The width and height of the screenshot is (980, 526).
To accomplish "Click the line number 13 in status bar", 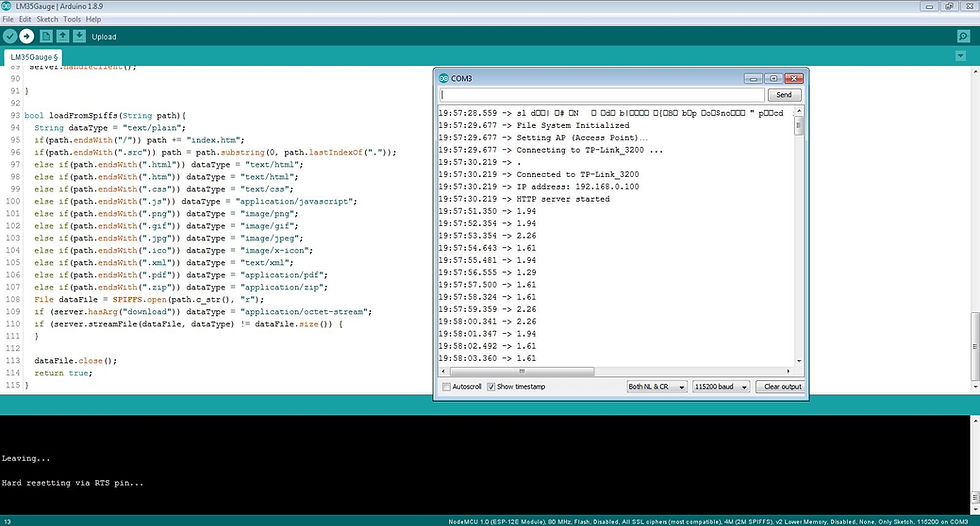I will point(7,521).
